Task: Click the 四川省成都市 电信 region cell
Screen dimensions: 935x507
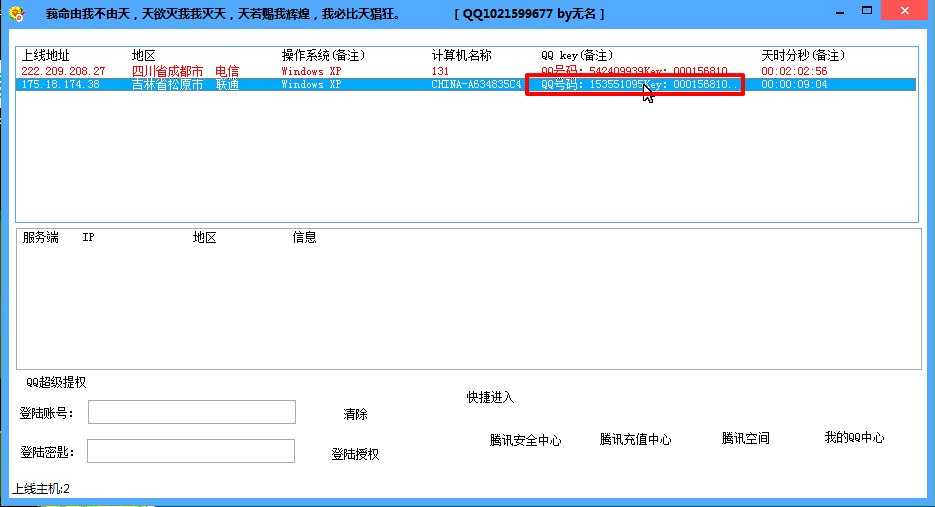Action: (185, 71)
